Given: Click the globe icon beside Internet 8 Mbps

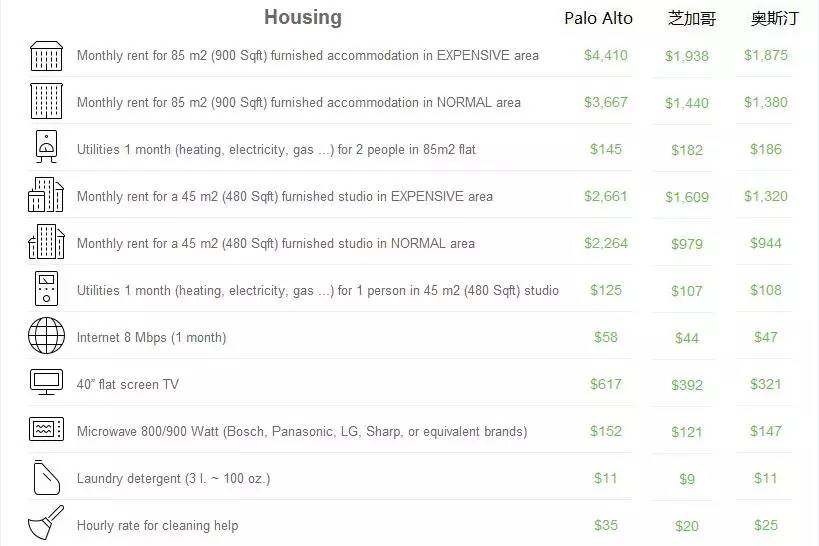Looking at the screenshot, I should 46,335.
